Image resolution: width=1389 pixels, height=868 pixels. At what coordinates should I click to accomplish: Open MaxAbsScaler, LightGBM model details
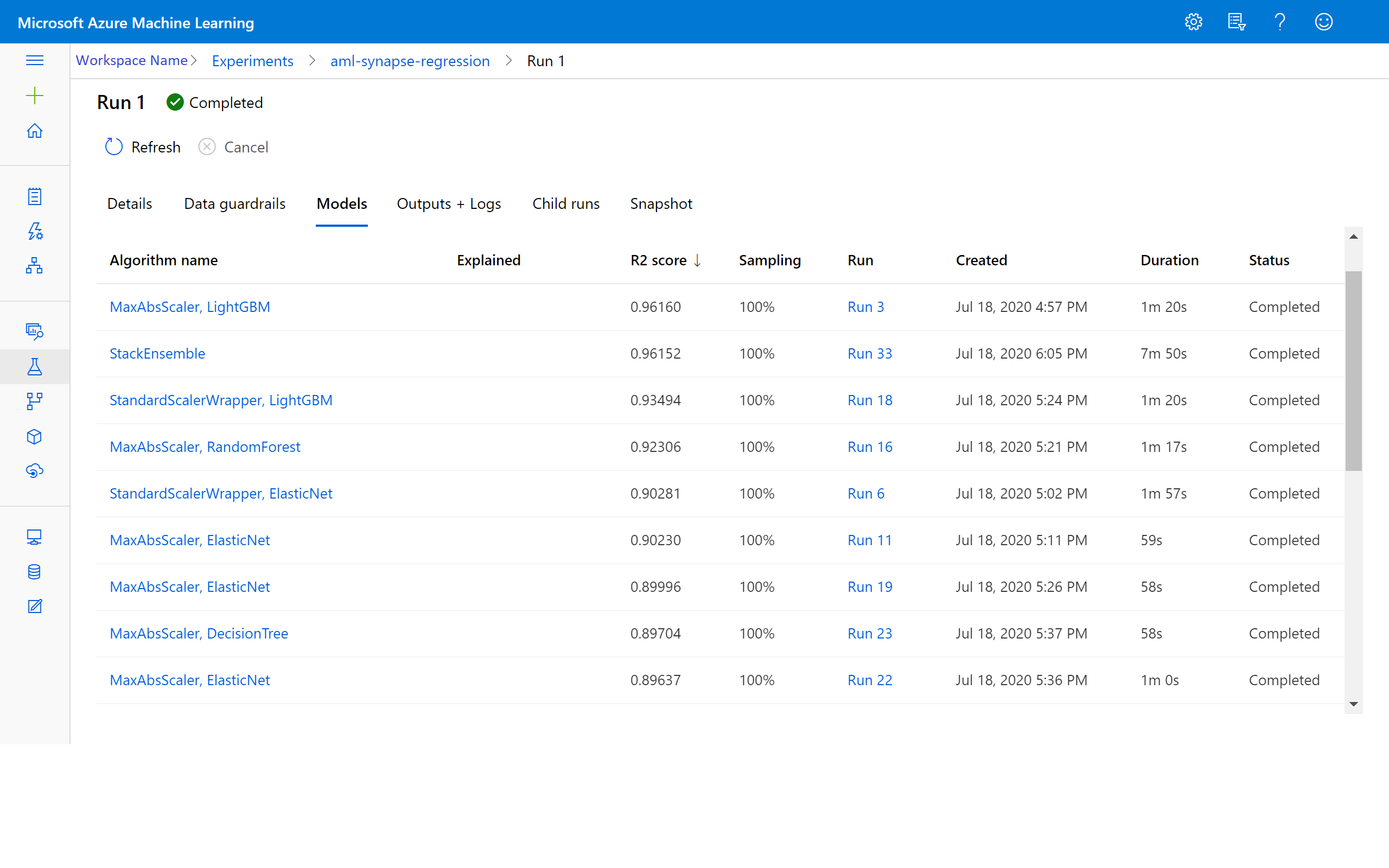click(192, 307)
